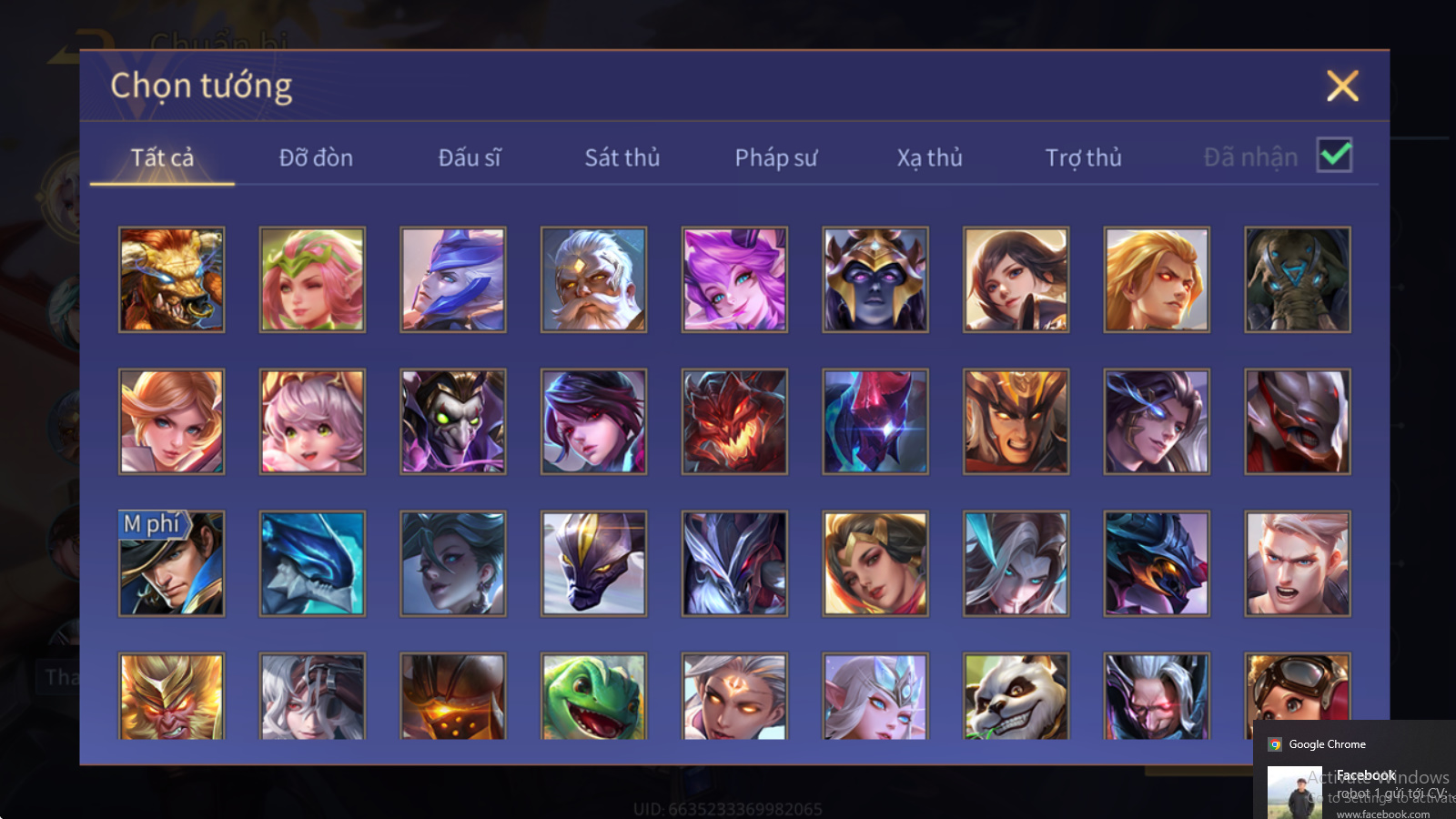Close the 'Chọn tướng' dialog
The height and width of the screenshot is (819, 1456).
(x=1342, y=86)
